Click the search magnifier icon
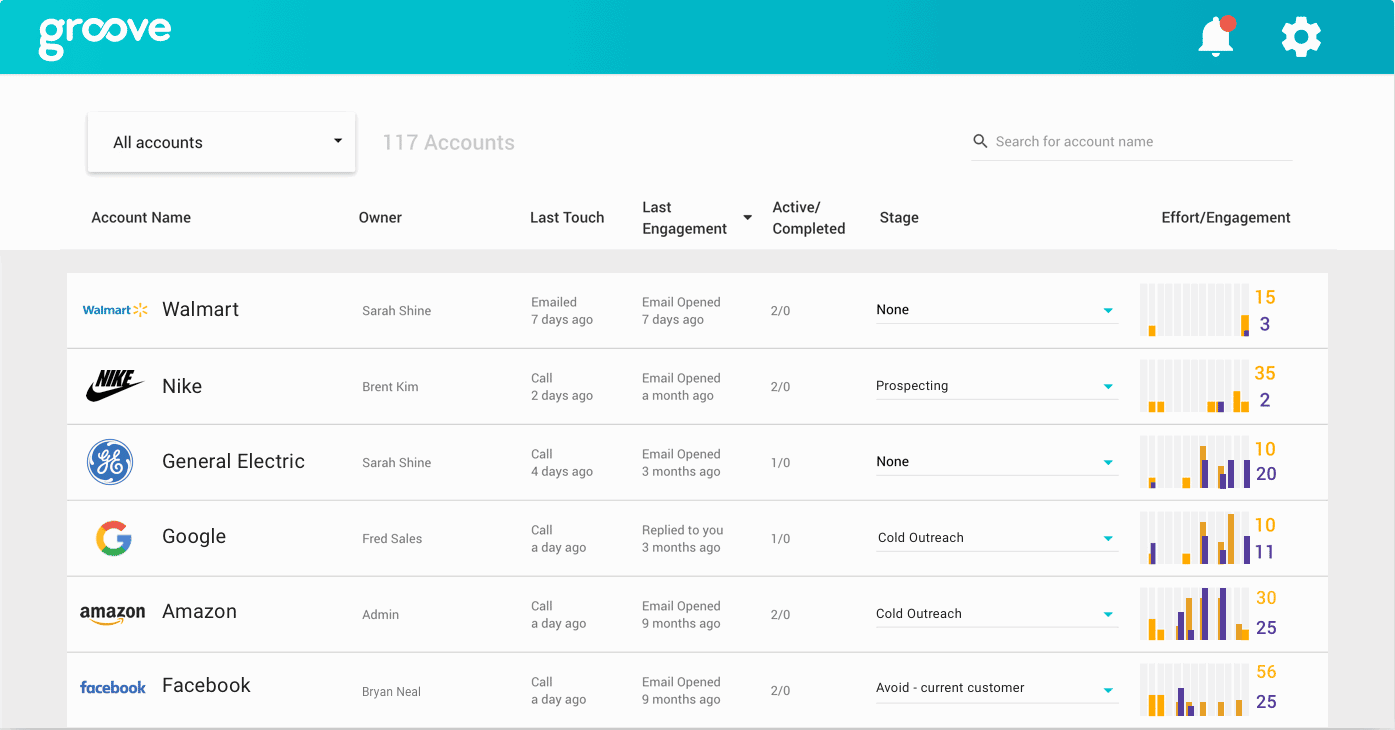The height and width of the screenshot is (730, 1395). (980, 141)
